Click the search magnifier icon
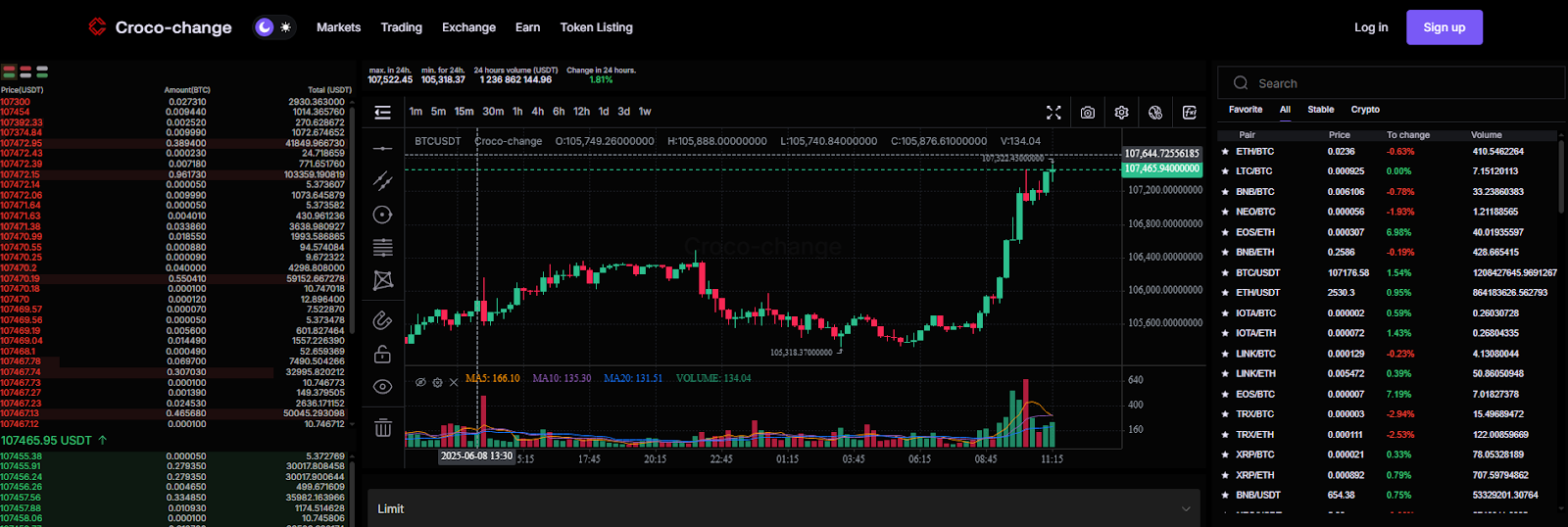 [1241, 83]
